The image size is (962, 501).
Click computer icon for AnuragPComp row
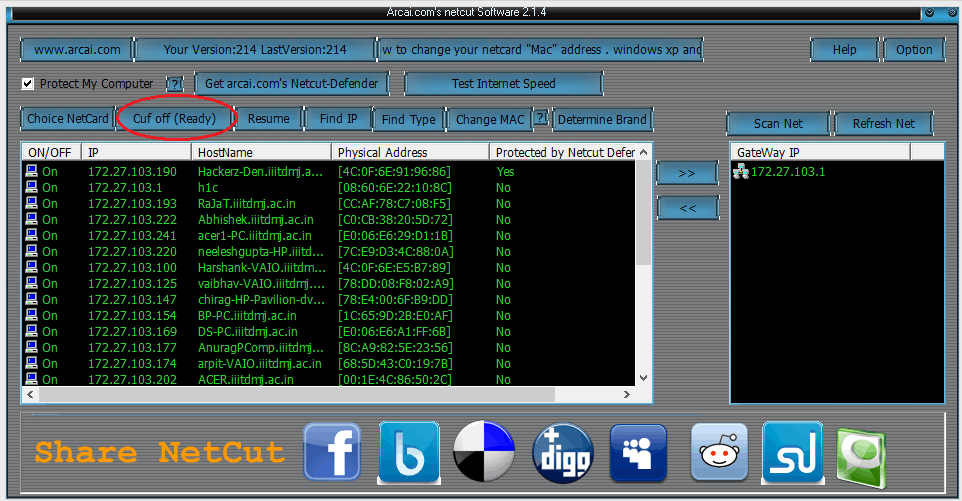(x=31, y=346)
